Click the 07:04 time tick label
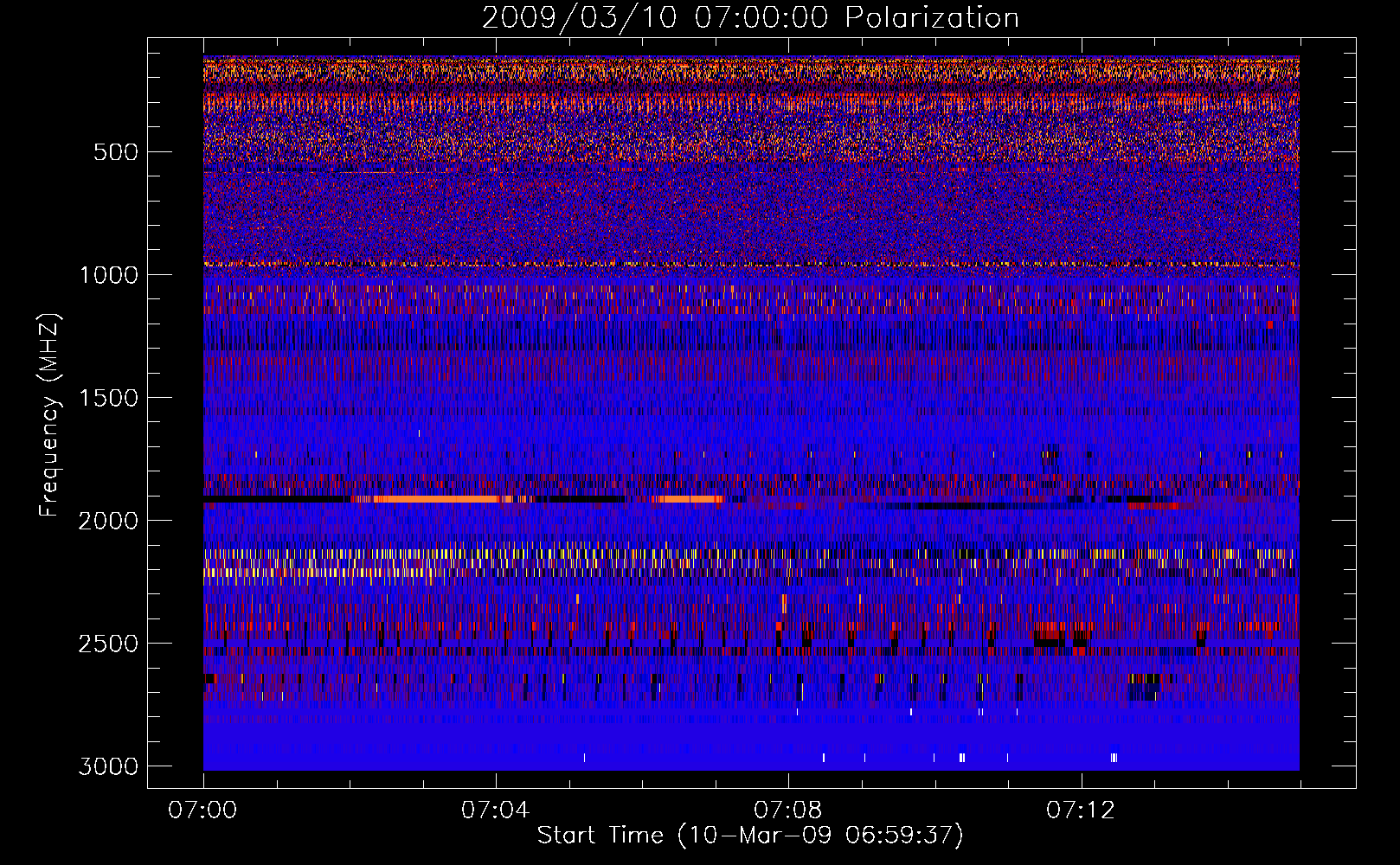This screenshot has height=865, width=1400. (496, 811)
